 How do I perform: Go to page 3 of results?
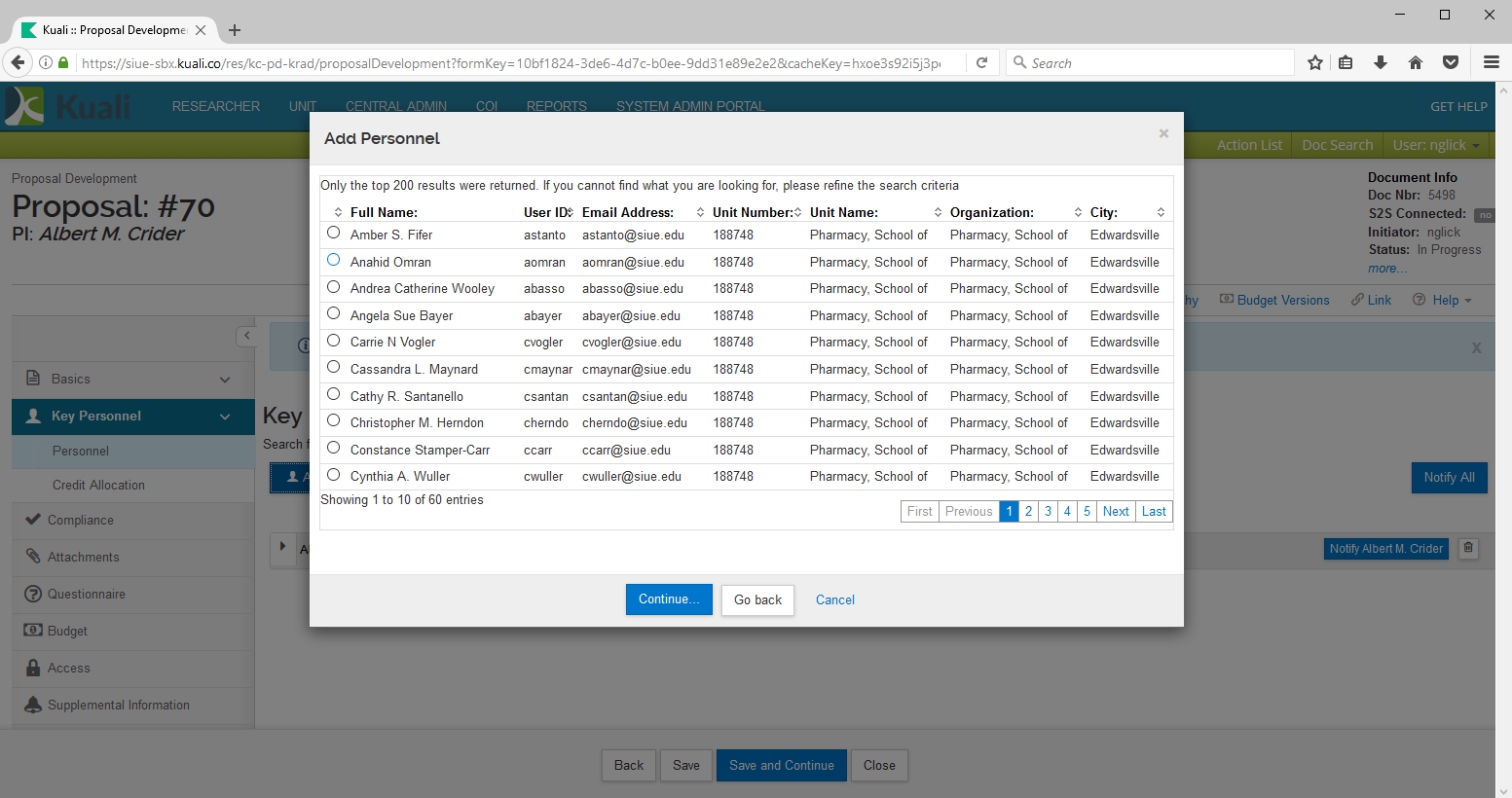(1048, 512)
